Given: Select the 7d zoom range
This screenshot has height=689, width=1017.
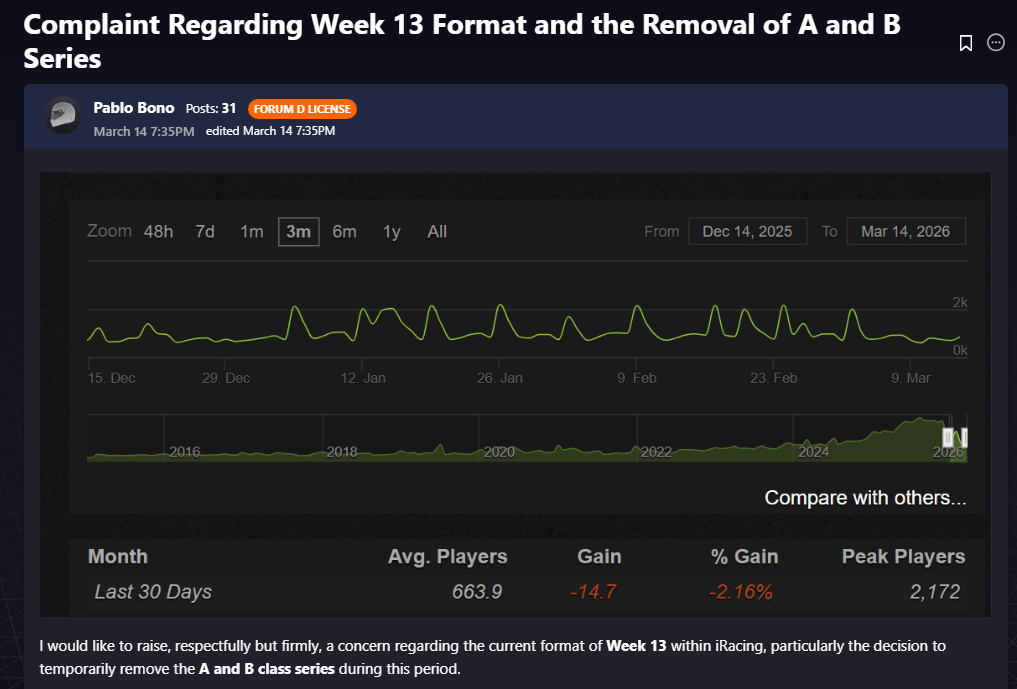Looking at the screenshot, I should pyautogui.click(x=205, y=232).
